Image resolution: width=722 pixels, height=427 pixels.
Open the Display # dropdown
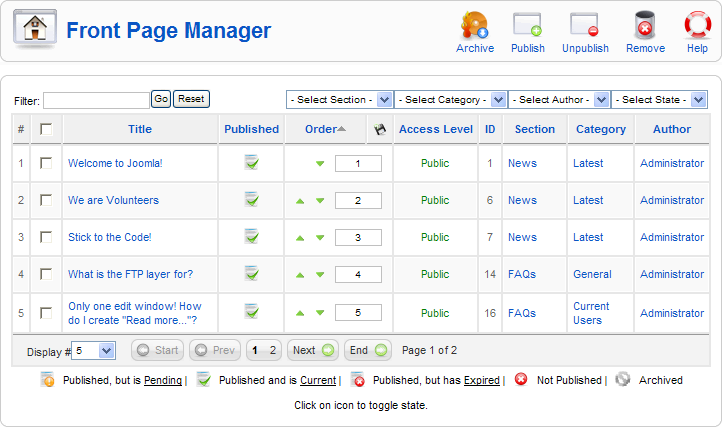point(94,351)
